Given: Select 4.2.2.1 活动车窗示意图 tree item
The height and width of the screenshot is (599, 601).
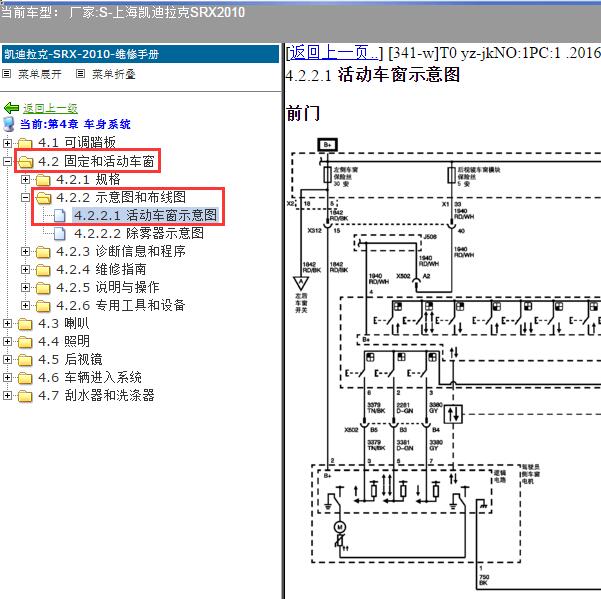Looking at the screenshot, I should point(145,215).
